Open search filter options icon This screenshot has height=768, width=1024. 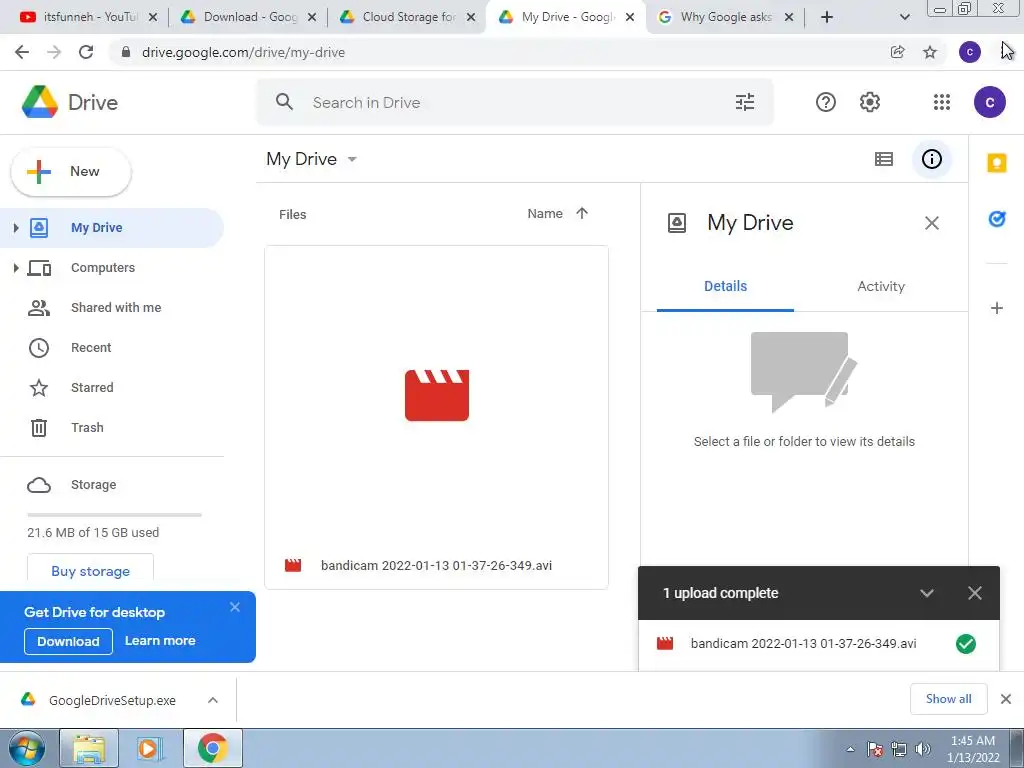click(744, 102)
